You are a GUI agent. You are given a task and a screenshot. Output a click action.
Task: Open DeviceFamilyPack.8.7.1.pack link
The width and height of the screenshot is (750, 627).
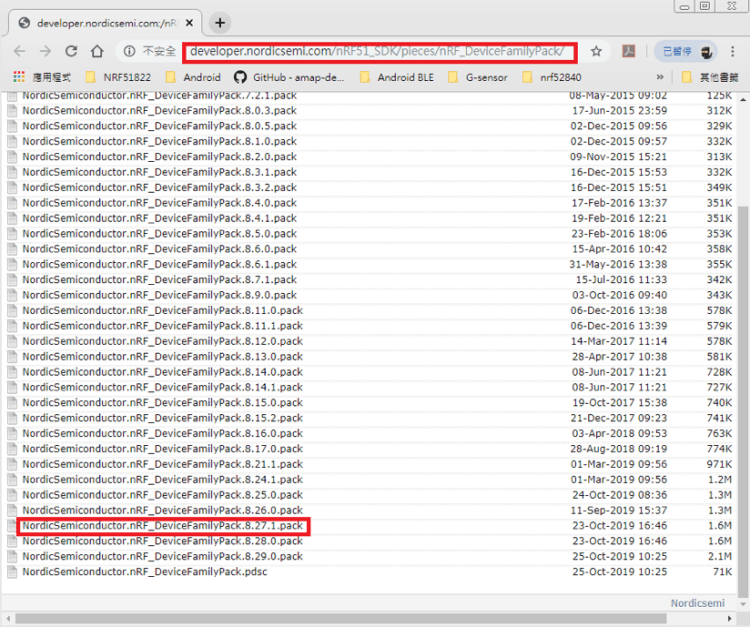[159, 279]
